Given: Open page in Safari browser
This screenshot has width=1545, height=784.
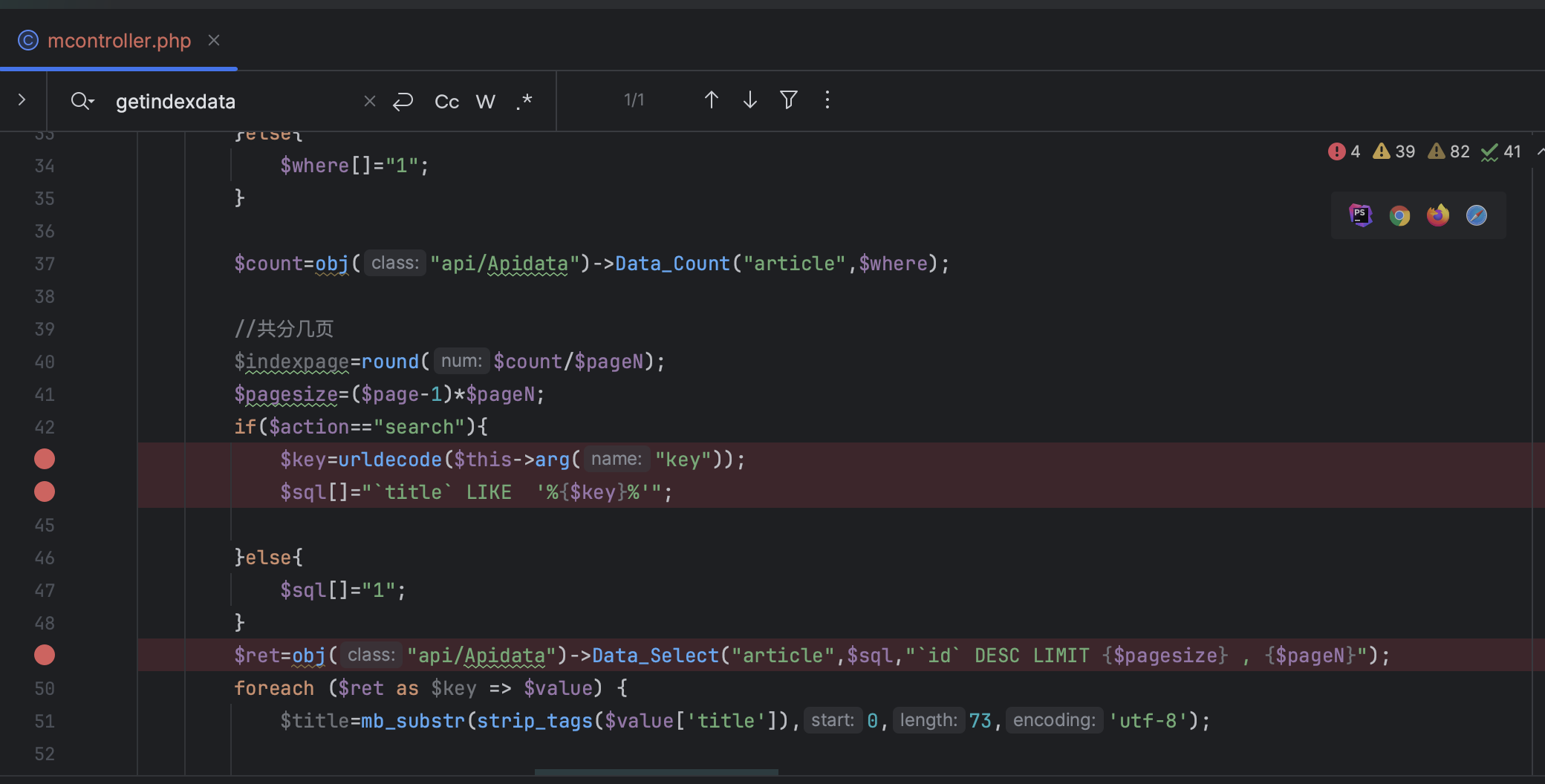Looking at the screenshot, I should tap(1477, 215).
